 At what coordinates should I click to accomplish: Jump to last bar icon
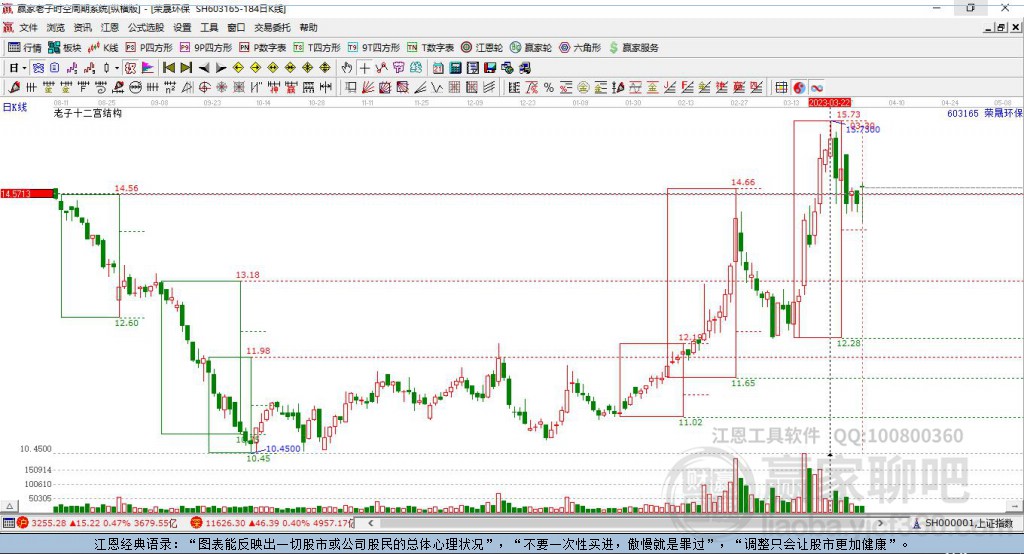tap(186, 68)
